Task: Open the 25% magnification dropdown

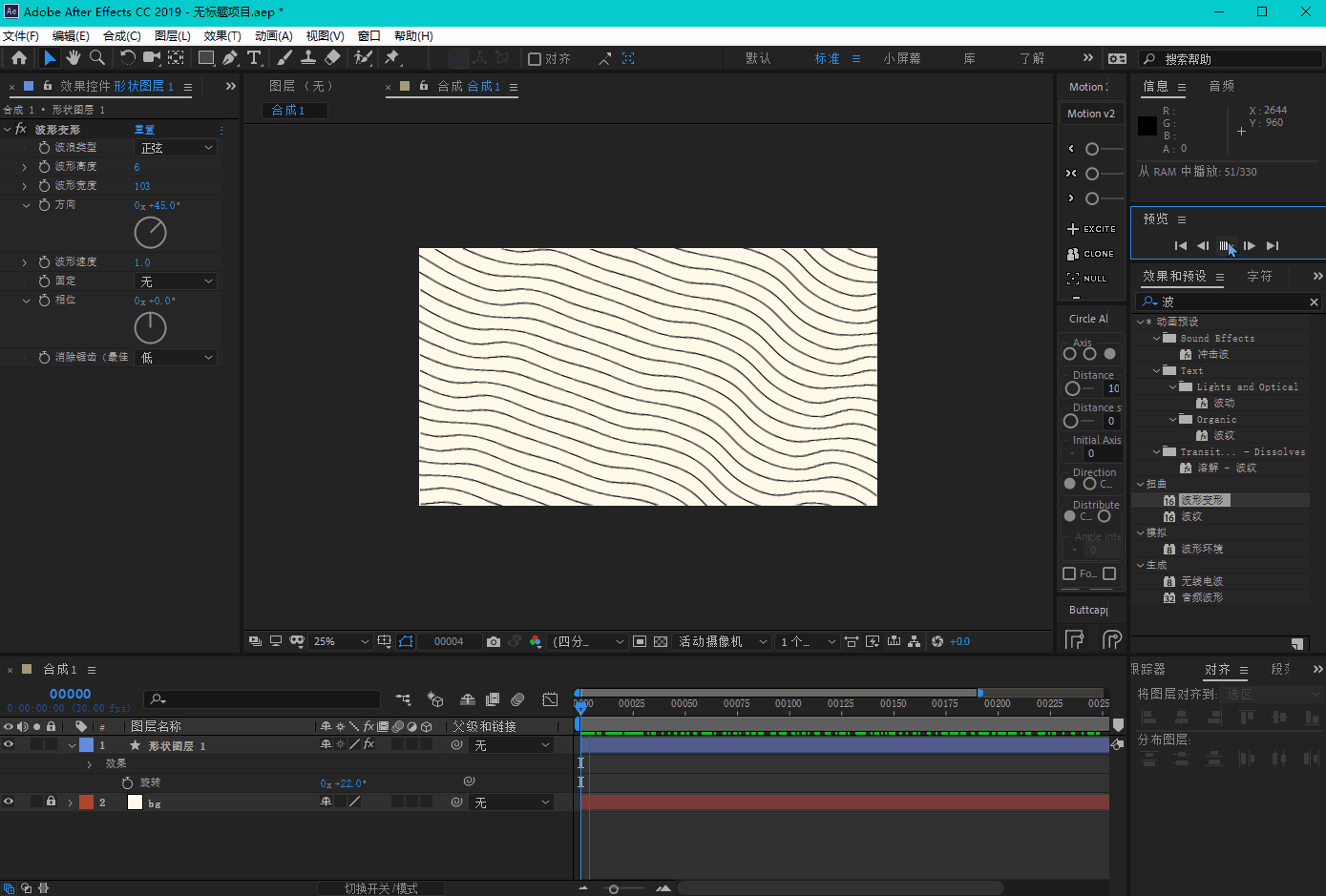Action: tap(340, 641)
